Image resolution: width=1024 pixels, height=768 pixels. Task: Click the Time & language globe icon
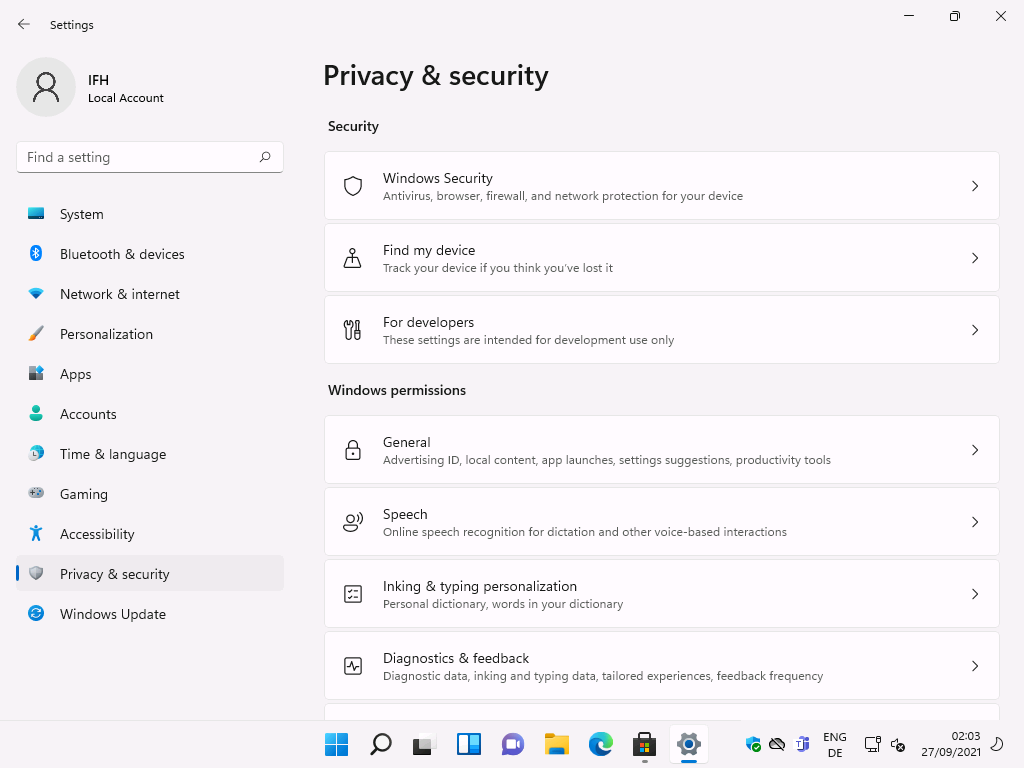36,453
